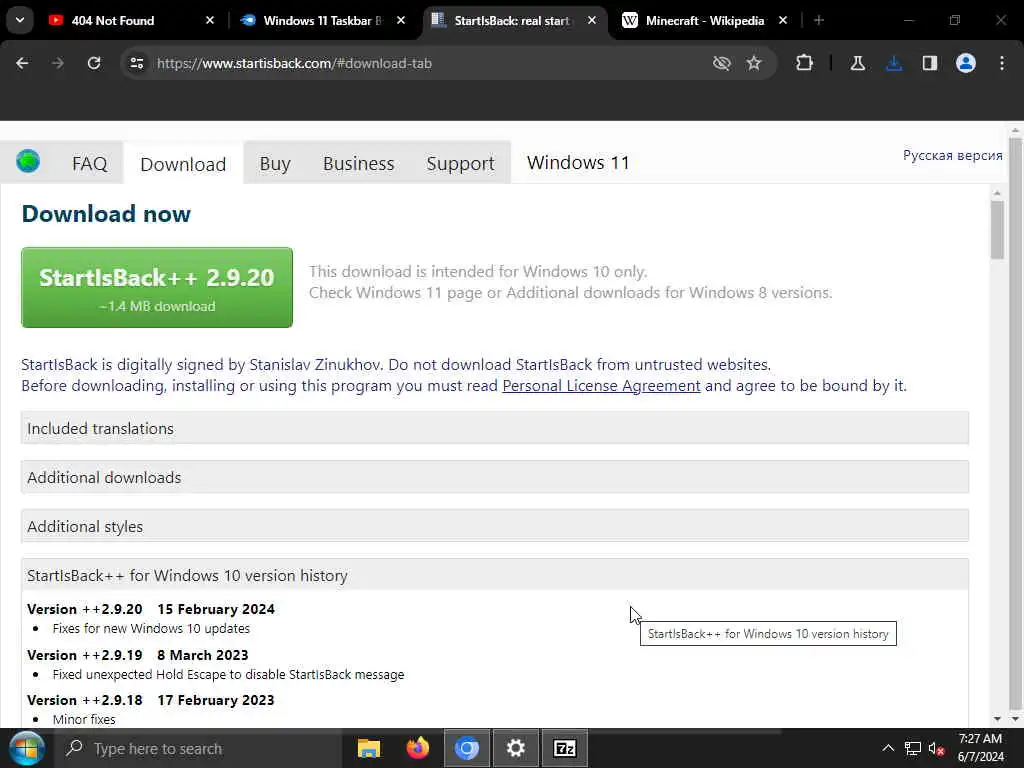Open site information icon in address bar
The height and width of the screenshot is (768, 1024).
(136, 63)
